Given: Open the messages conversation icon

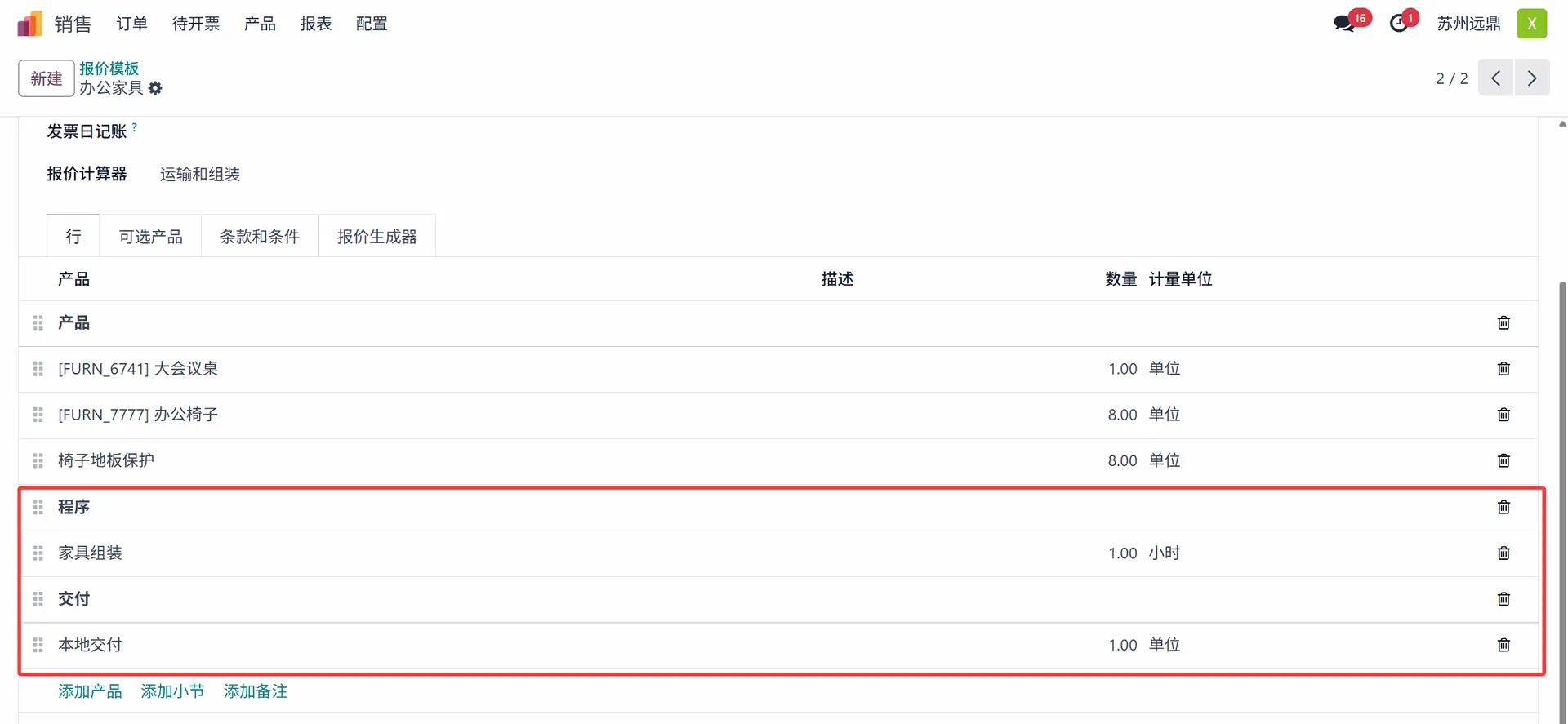Looking at the screenshot, I should (1343, 24).
